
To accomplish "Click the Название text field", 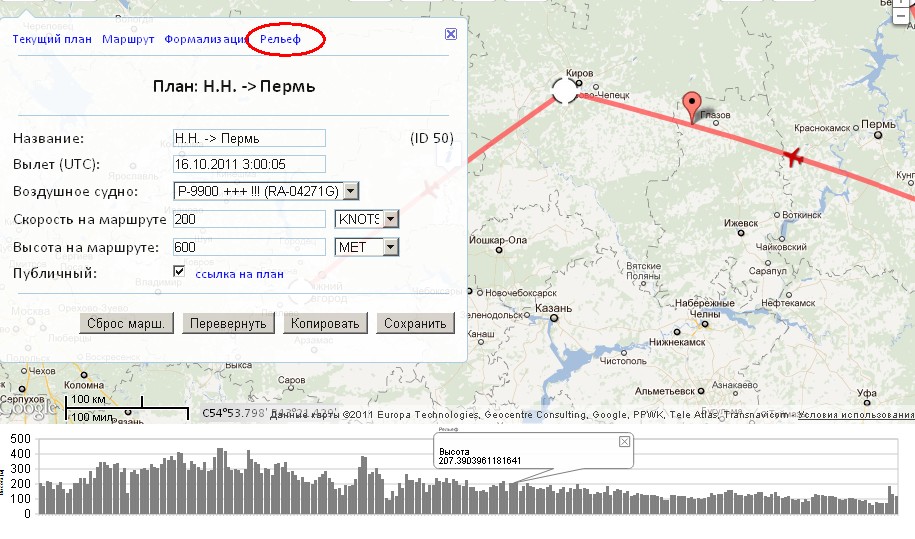I will (x=249, y=138).
